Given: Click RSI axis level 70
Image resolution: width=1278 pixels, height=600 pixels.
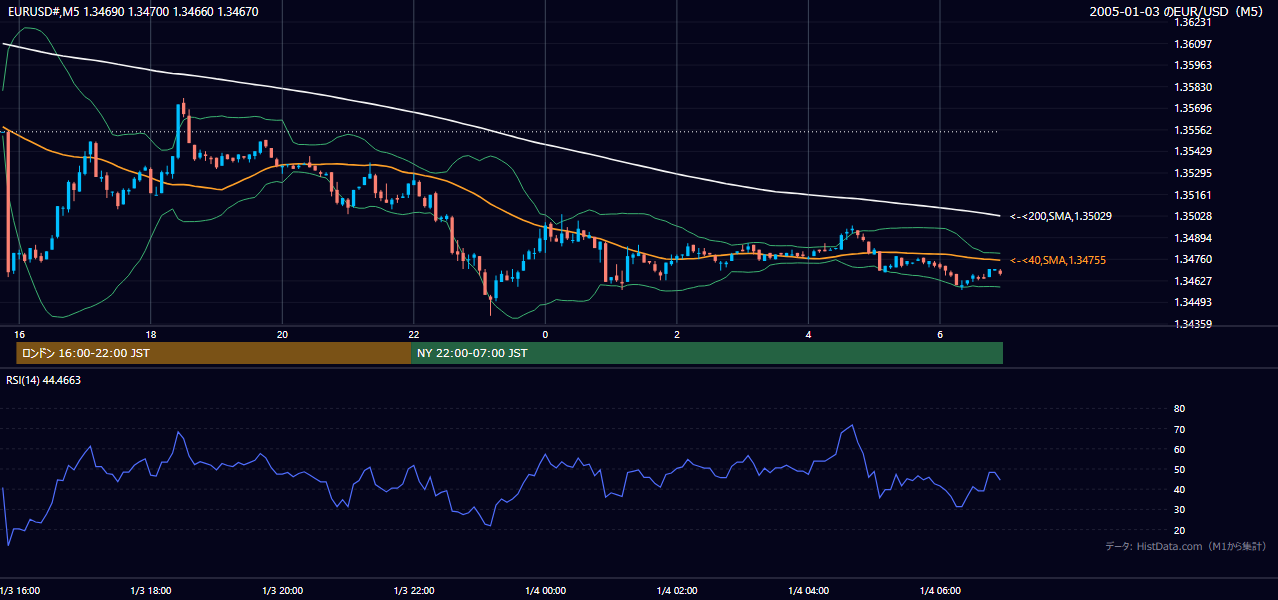Looking at the screenshot, I should [x=1179, y=429].
